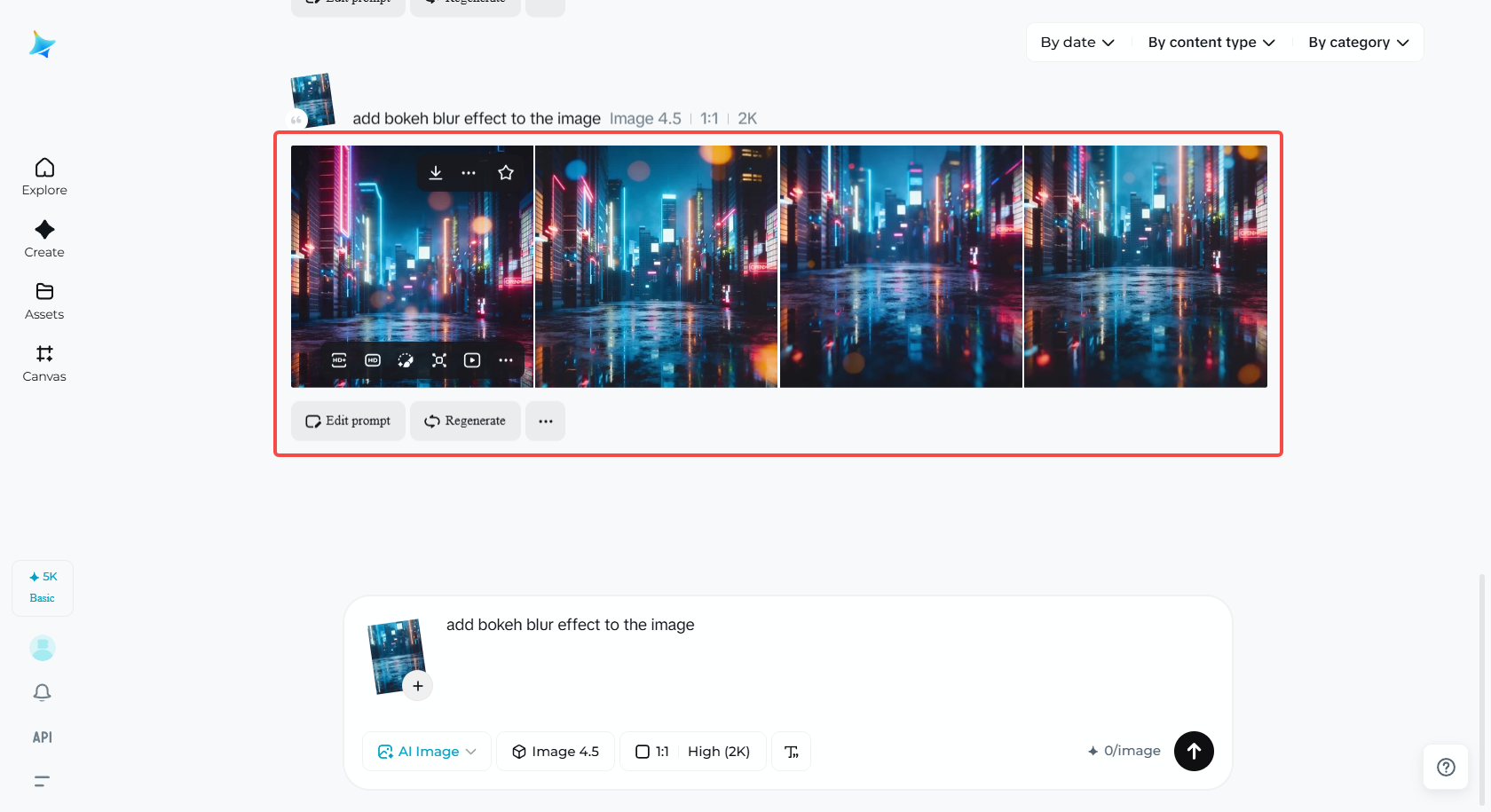
Task: Open the user profile avatar
Action: [43, 648]
